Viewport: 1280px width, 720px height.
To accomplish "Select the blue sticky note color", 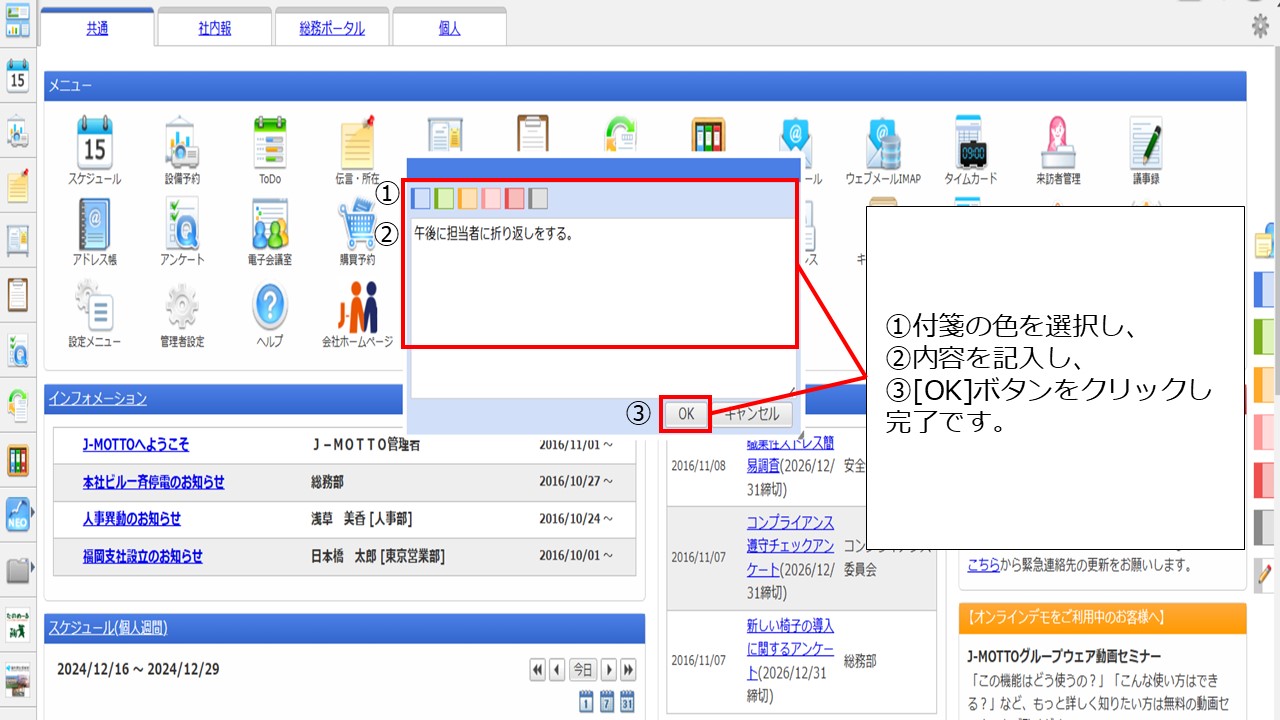I will 421,198.
